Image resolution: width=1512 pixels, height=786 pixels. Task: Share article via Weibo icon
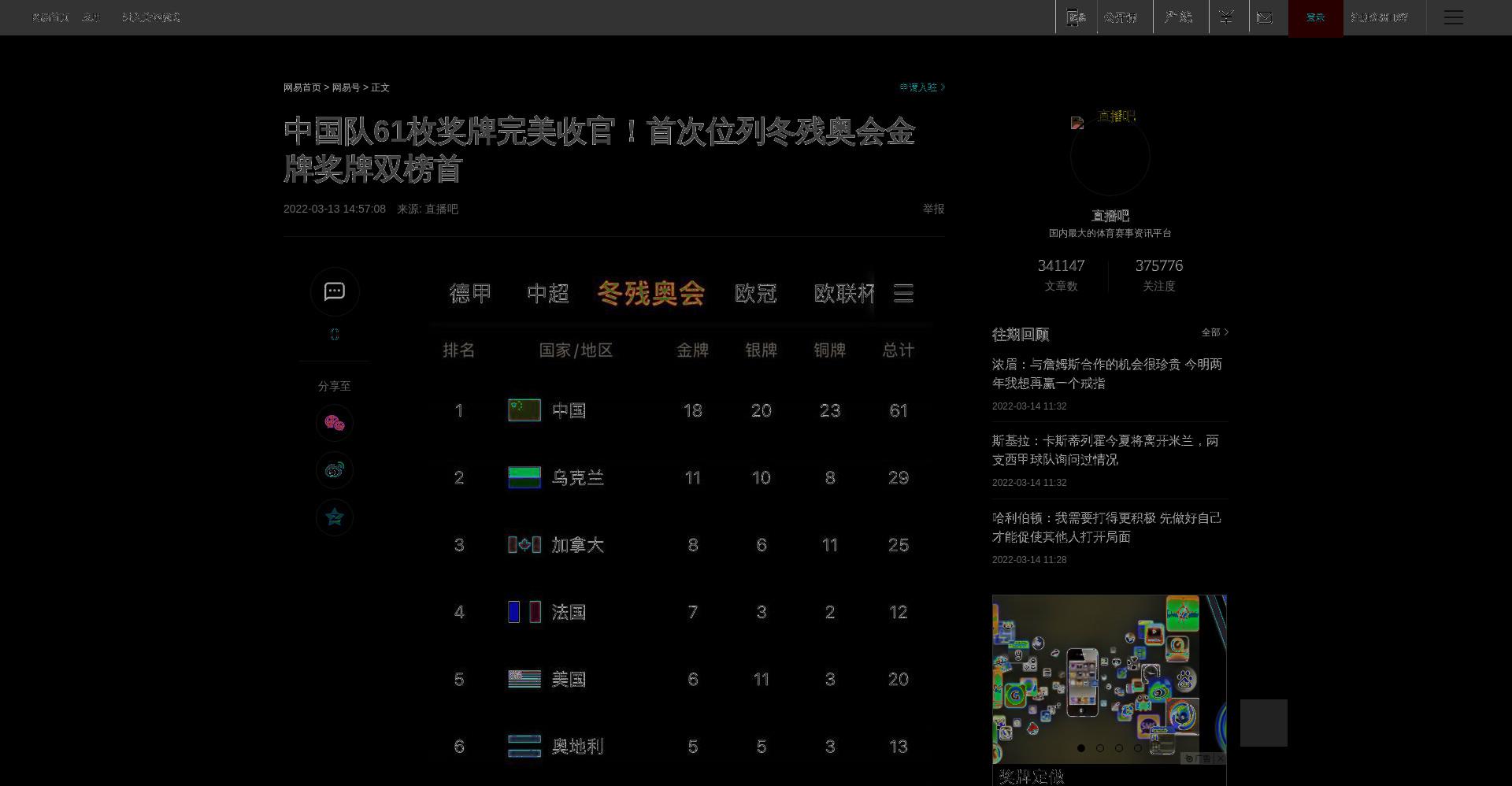click(x=335, y=470)
